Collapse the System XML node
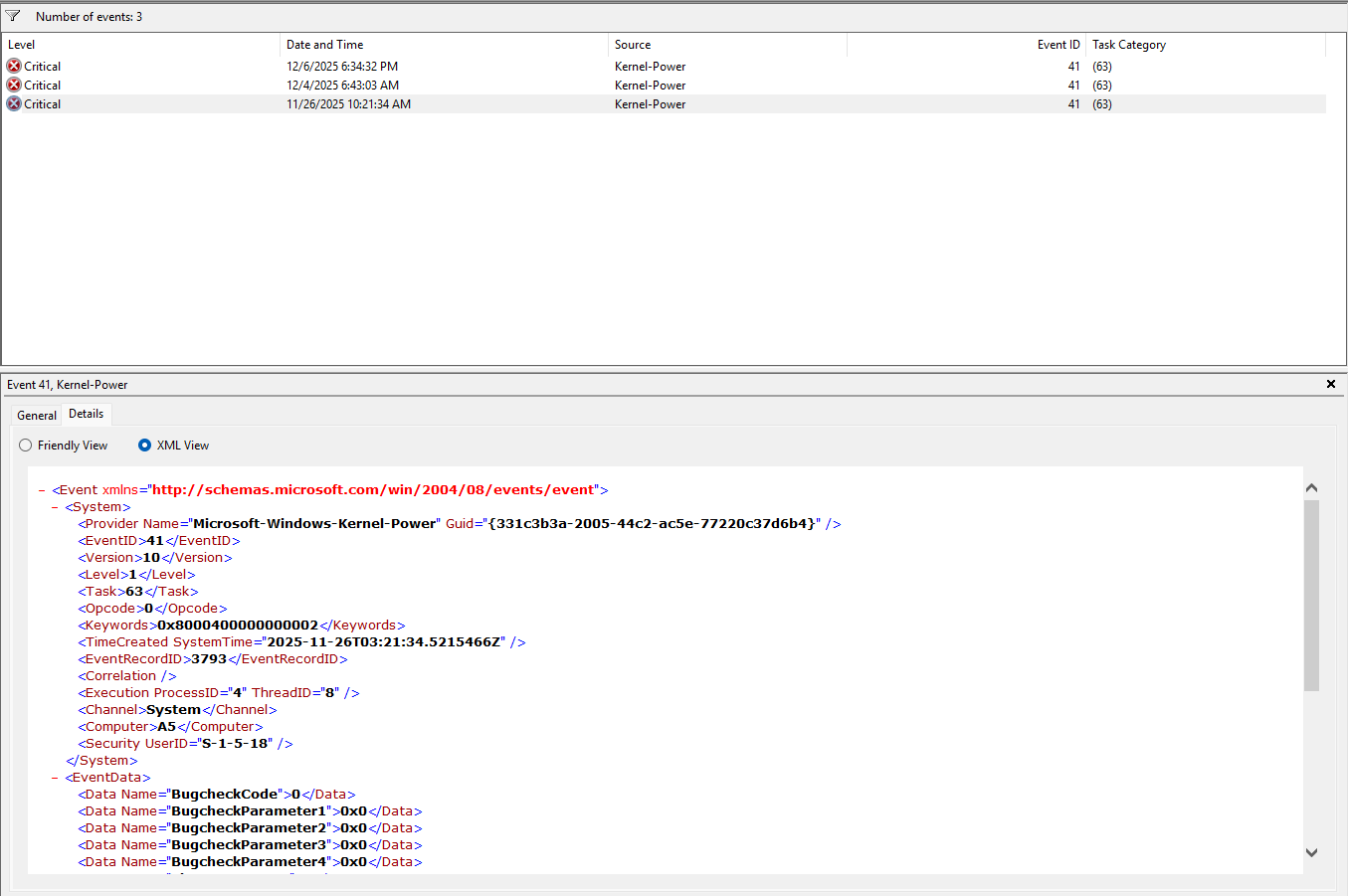This screenshot has width=1348, height=896. tap(55, 507)
